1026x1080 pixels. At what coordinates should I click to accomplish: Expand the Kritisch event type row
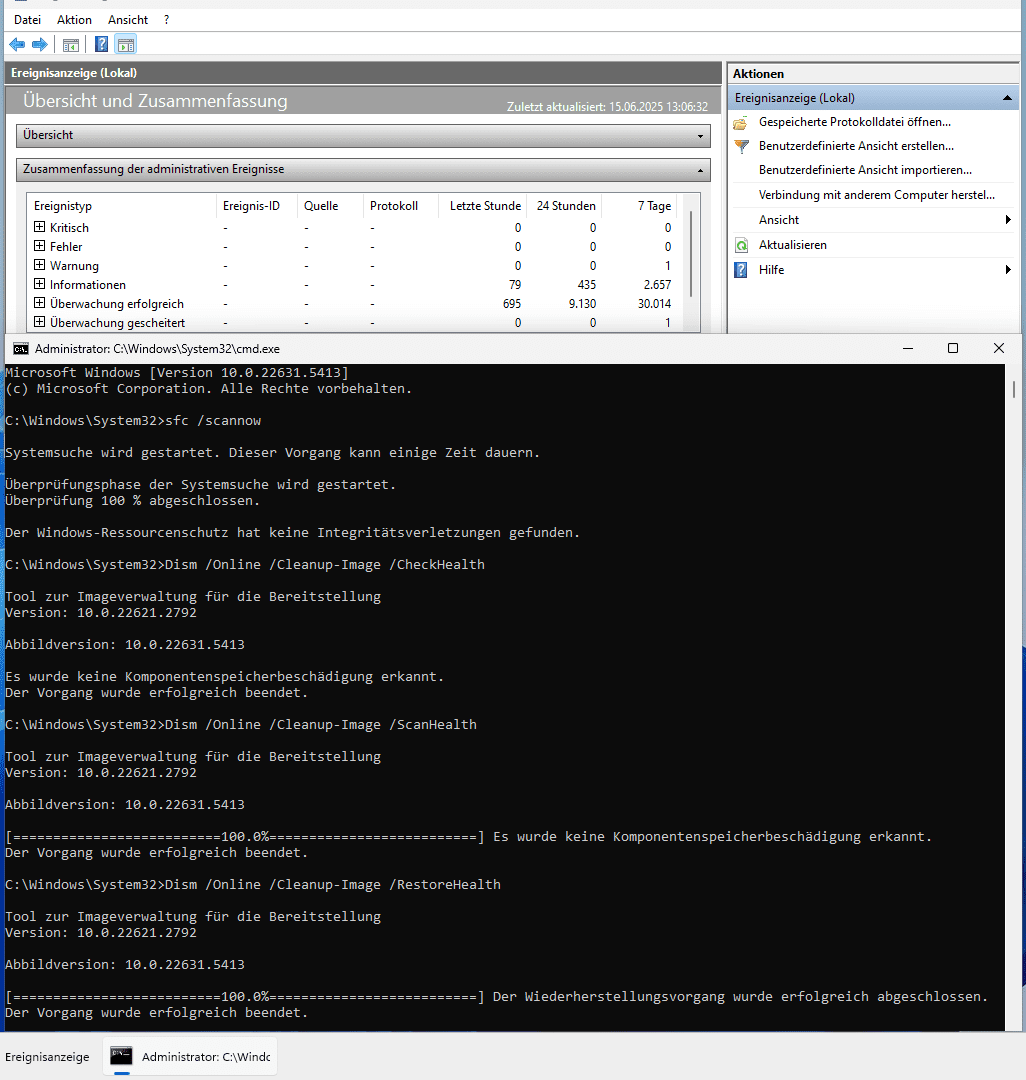[39, 227]
